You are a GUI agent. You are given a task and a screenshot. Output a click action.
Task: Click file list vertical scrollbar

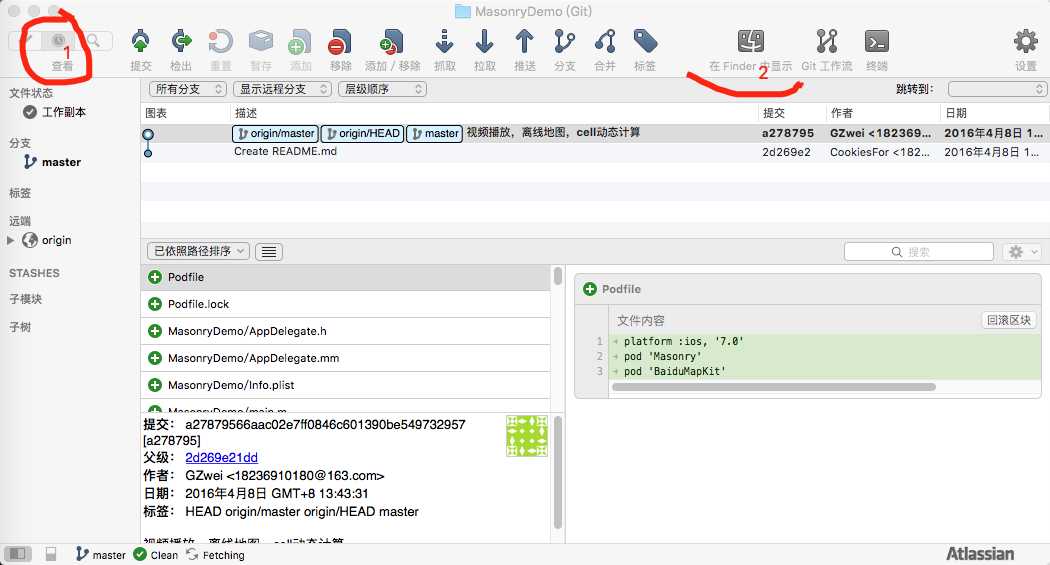[x=557, y=276]
